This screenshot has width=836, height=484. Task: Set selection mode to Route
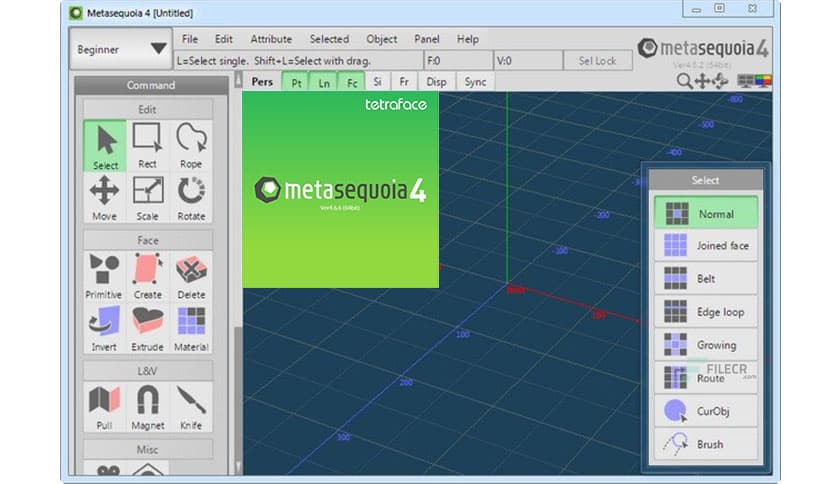point(705,378)
